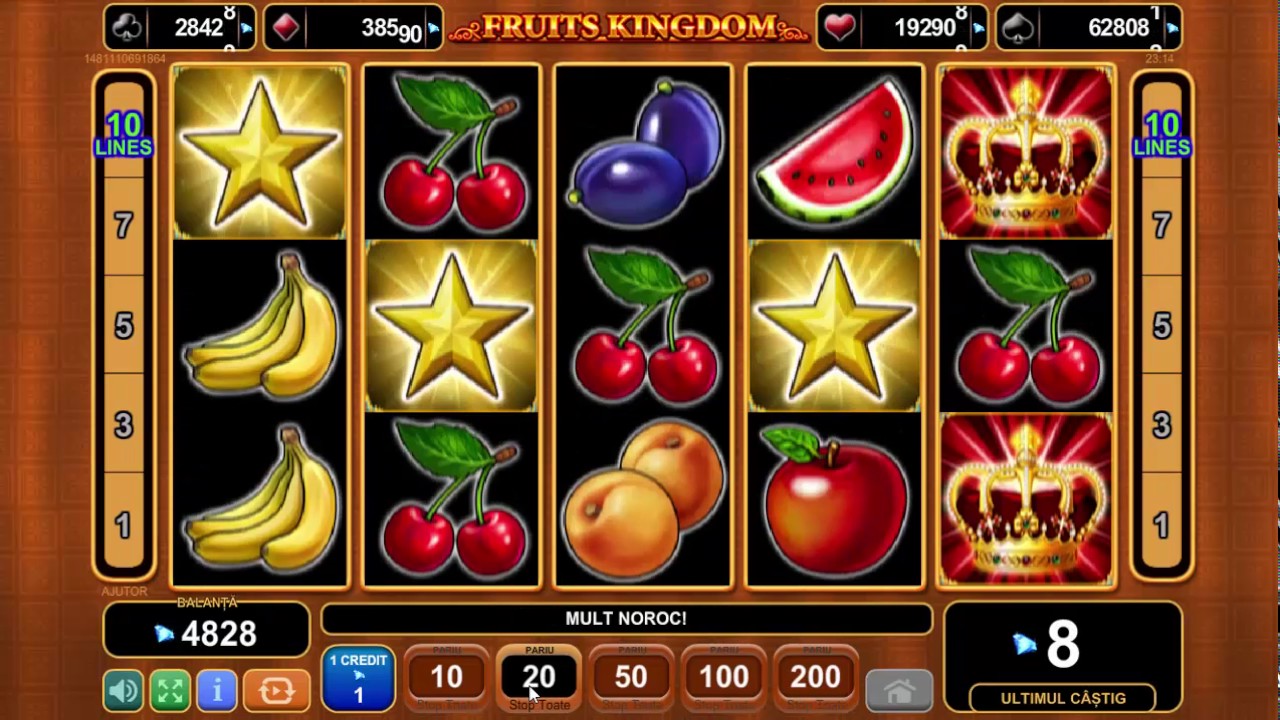Toggle fullscreen with the green arrows icon
Image resolution: width=1280 pixels, height=720 pixels.
pyautogui.click(x=170, y=690)
